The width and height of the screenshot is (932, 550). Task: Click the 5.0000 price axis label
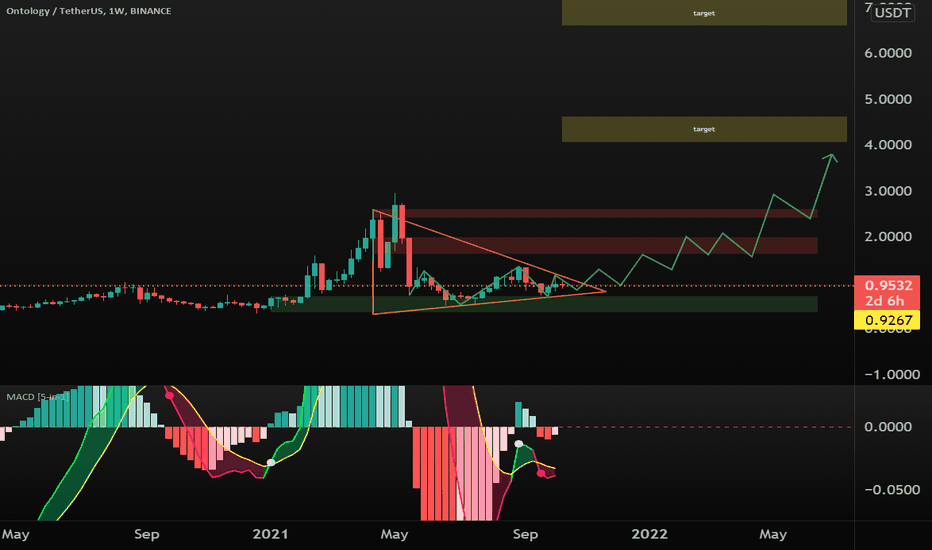coord(887,99)
